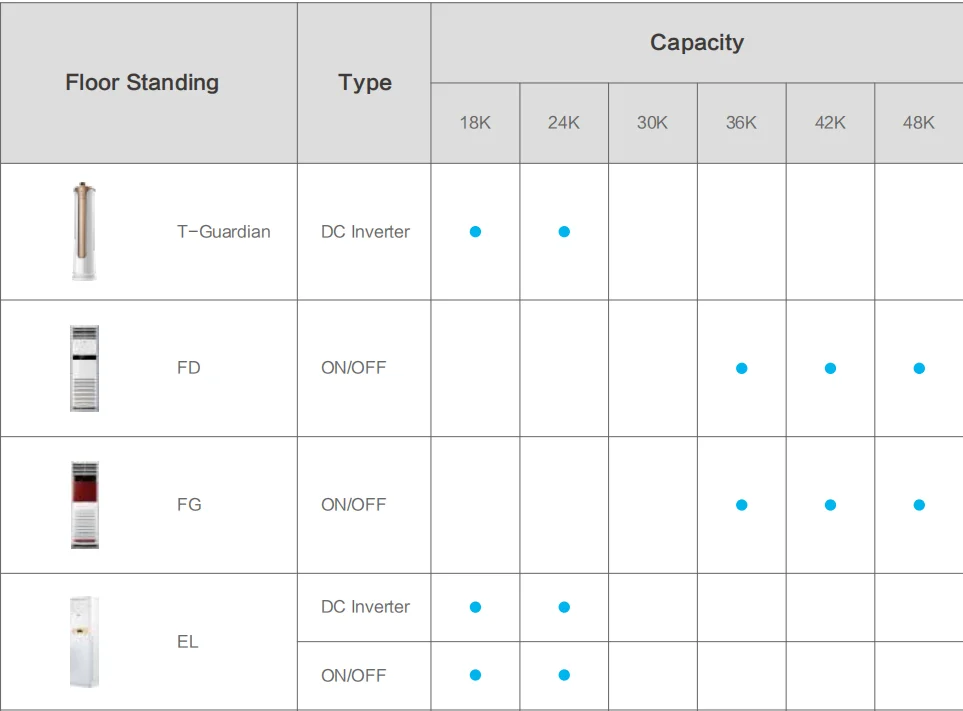Select the red FG unit image
Screen dimensions: 963x711
85,505
